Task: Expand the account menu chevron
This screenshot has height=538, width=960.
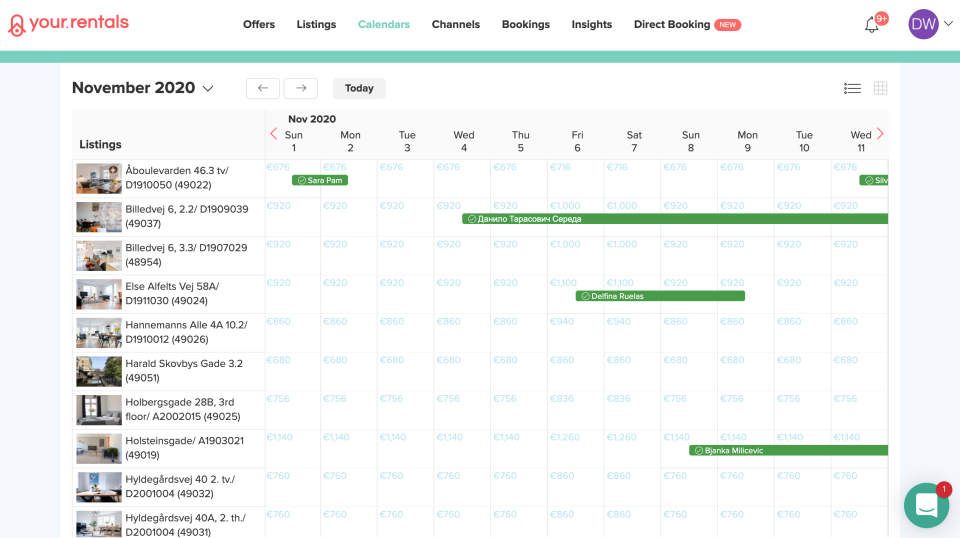Action: pos(948,24)
